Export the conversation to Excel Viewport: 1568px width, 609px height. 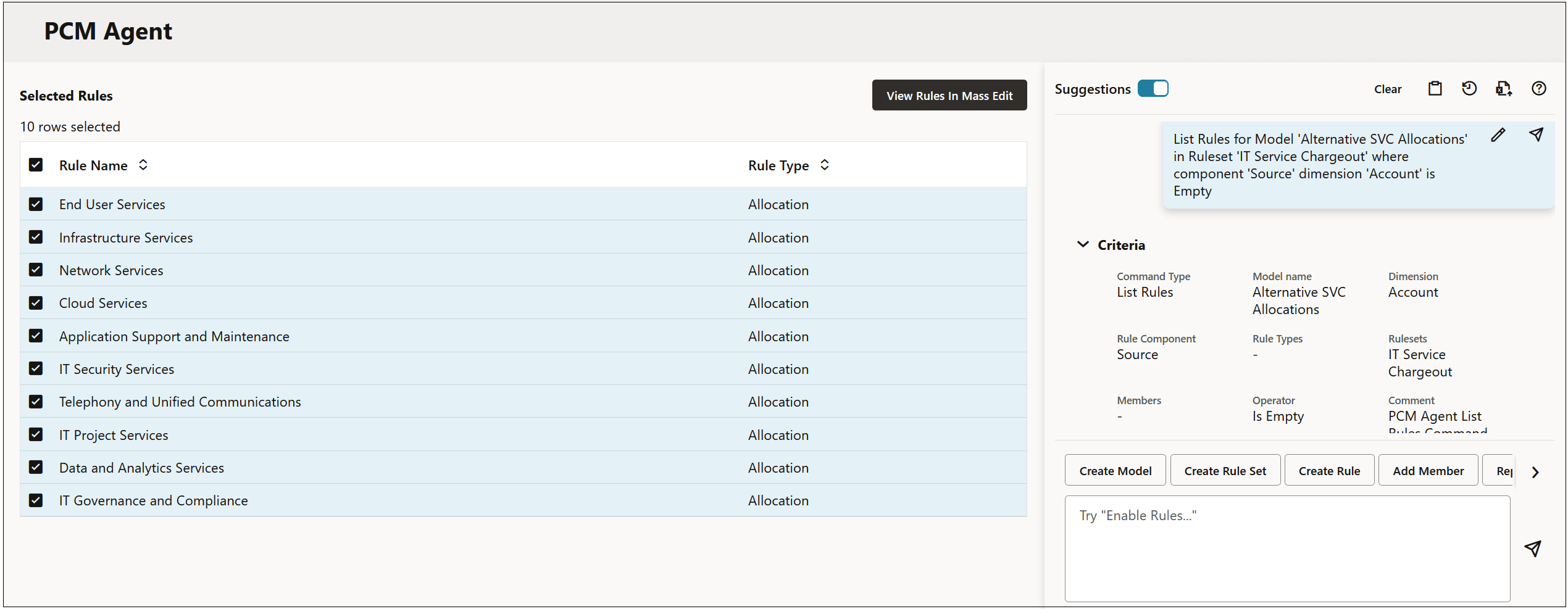[1504, 88]
